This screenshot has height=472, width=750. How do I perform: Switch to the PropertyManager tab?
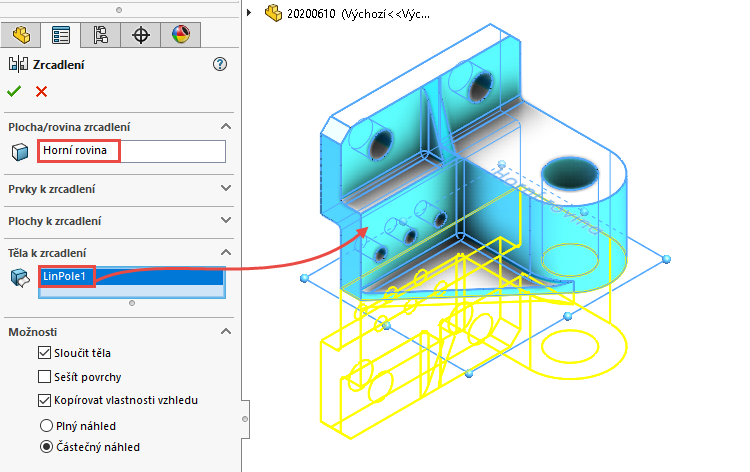tap(61, 35)
